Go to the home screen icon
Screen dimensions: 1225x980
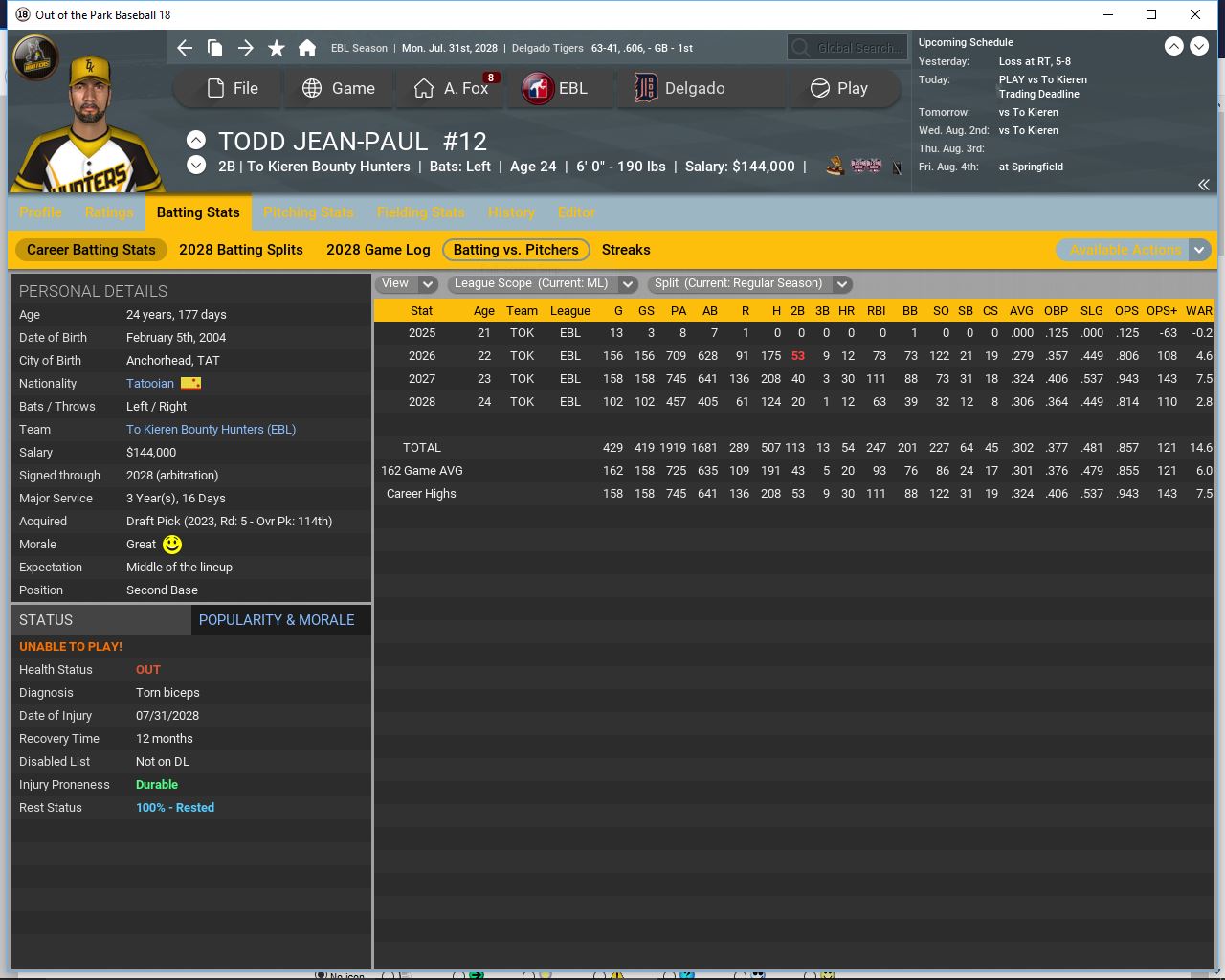307,48
